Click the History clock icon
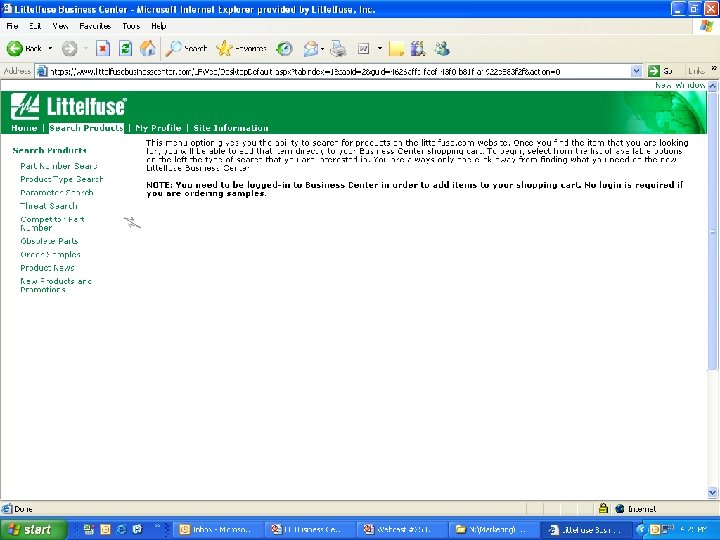This screenshot has width=720, height=540. click(x=284, y=48)
